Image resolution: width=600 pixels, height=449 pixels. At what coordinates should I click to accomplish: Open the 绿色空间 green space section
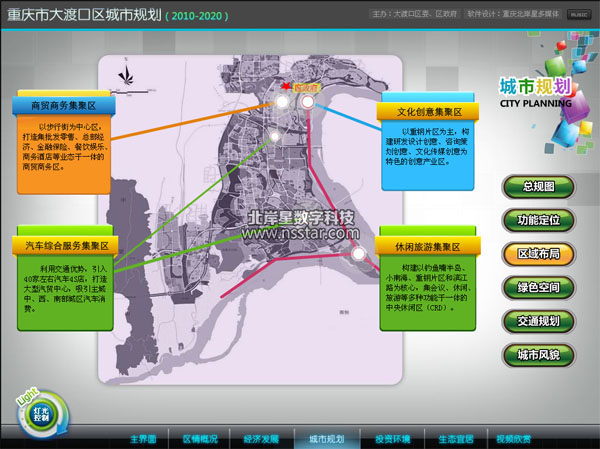click(539, 287)
